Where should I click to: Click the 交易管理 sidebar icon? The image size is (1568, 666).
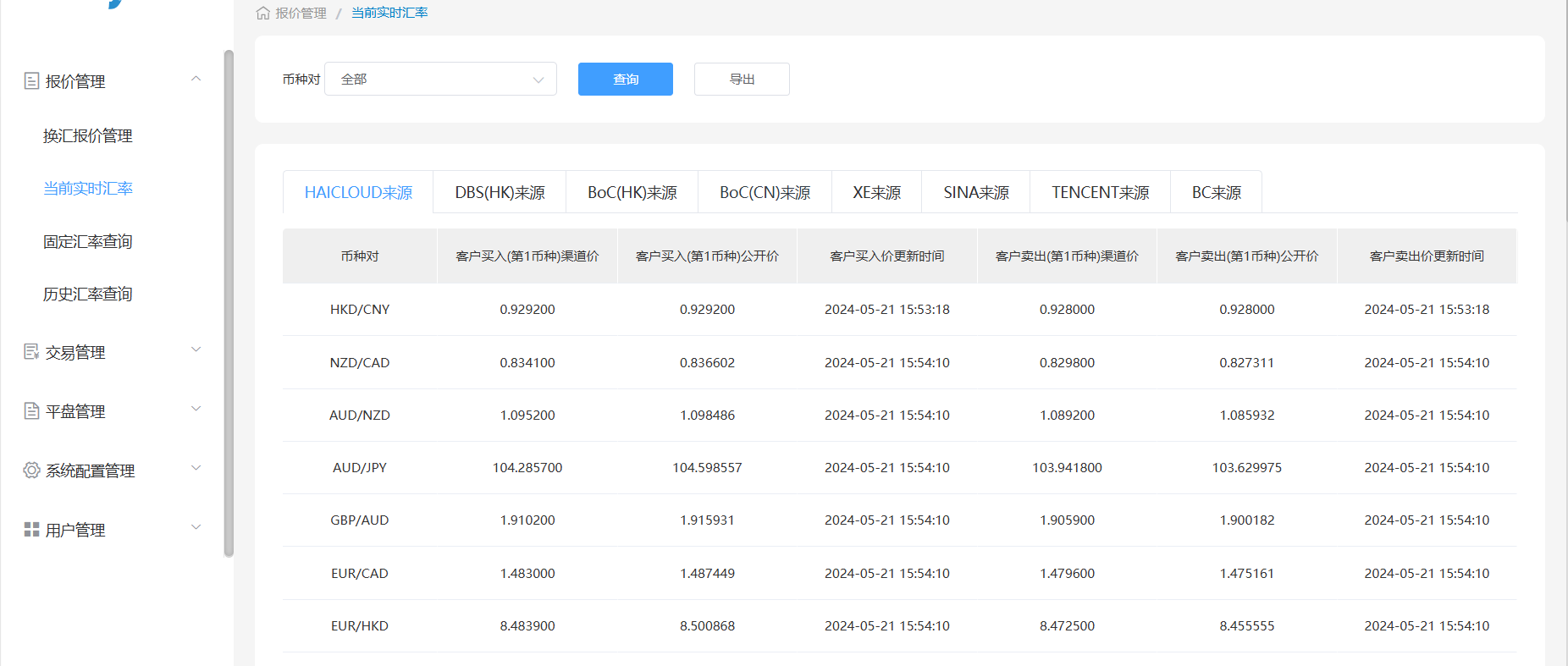click(32, 352)
